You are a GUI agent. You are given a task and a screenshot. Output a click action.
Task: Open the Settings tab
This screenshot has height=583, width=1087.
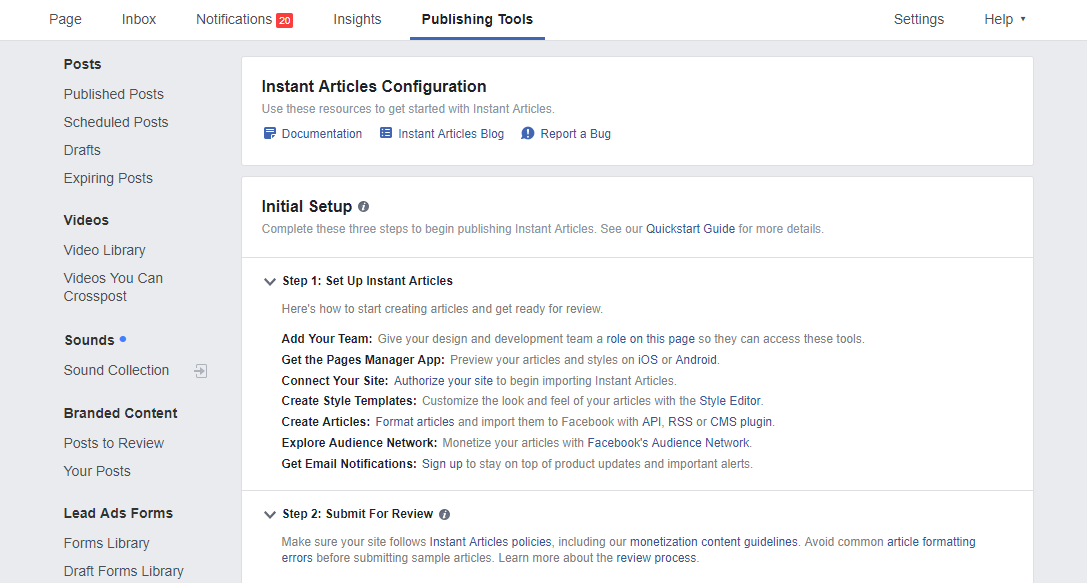919,19
